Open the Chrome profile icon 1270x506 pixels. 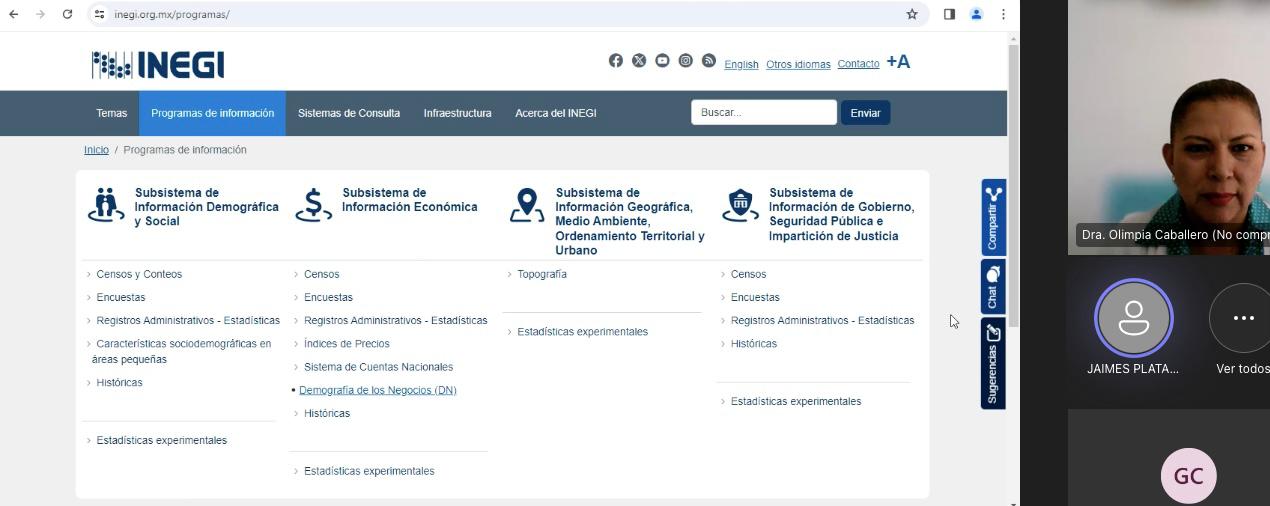click(976, 14)
